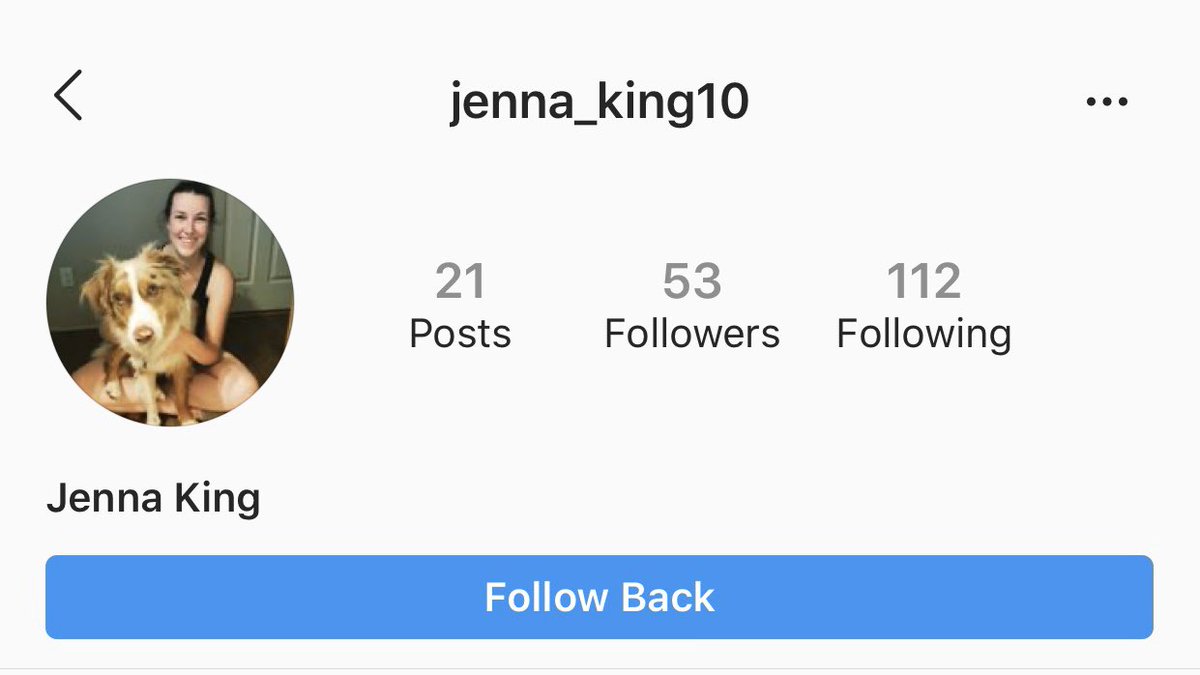Click the 112 following count number

pos(924,282)
